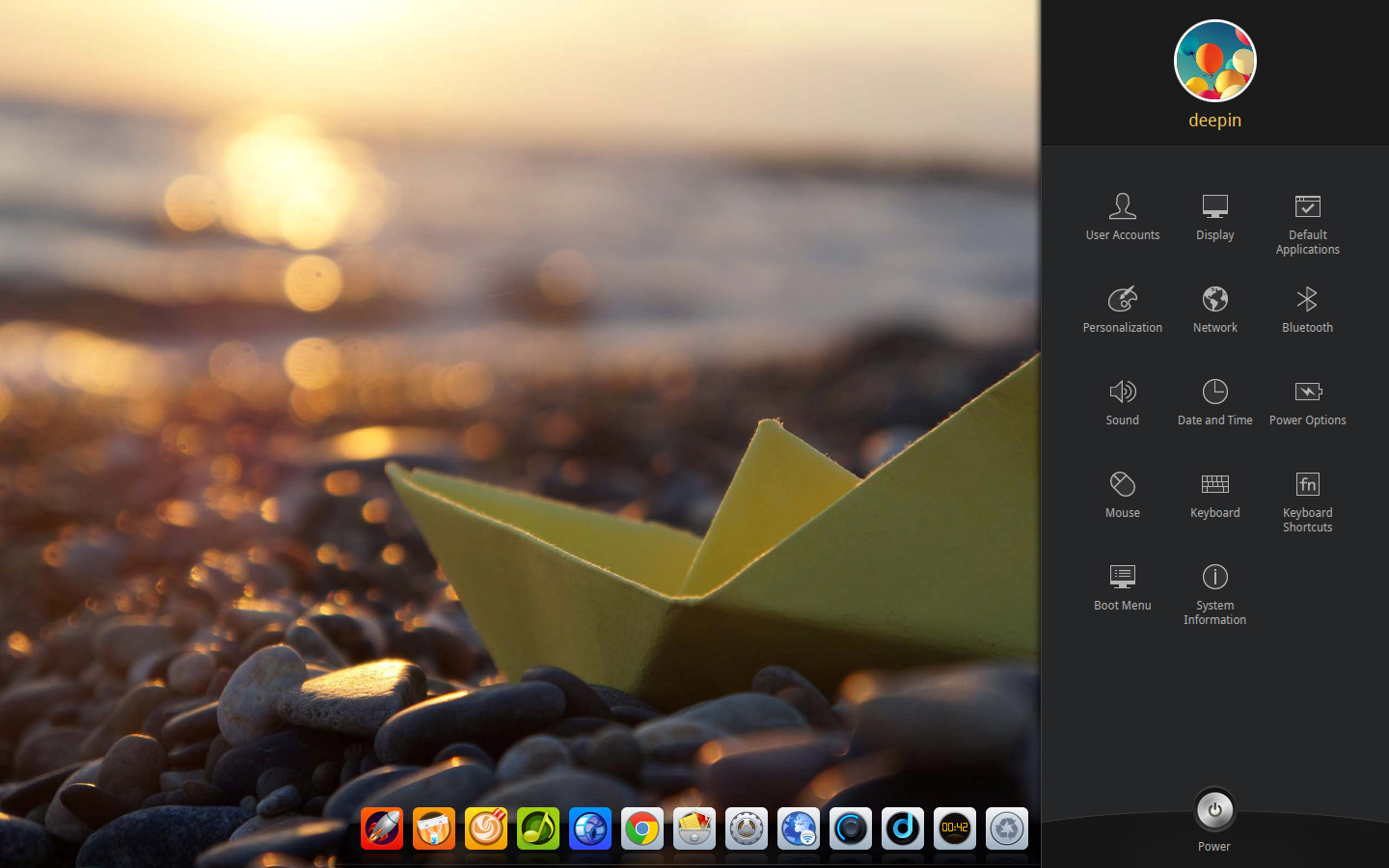This screenshot has height=868, width=1389.
Task: Open Personalization settings
Action: (1122, 310)
